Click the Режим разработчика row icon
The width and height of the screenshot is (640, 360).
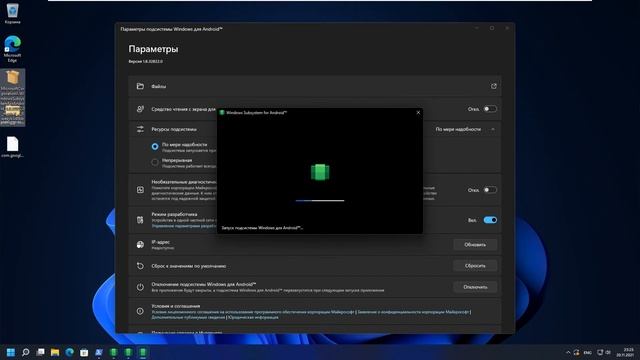tap(140, 220)
